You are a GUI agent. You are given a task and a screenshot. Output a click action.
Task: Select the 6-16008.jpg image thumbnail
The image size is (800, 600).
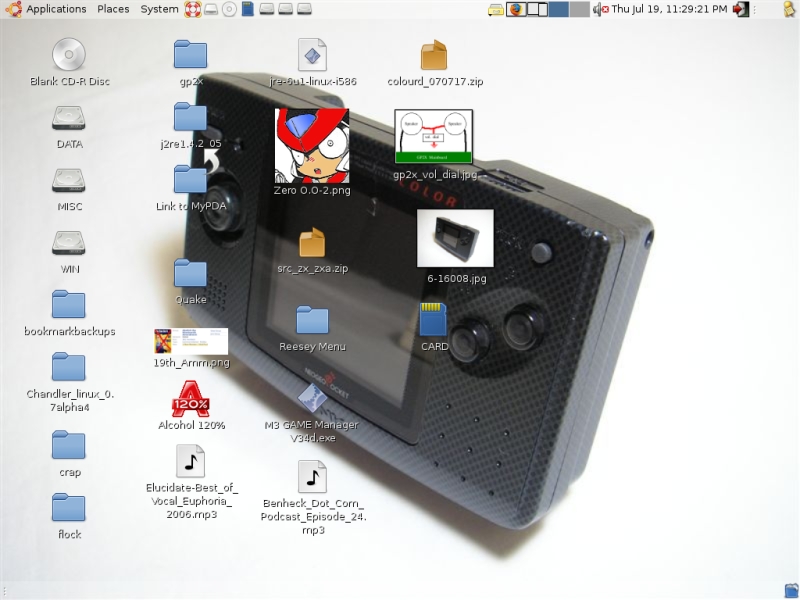click(x=455, y=238)
